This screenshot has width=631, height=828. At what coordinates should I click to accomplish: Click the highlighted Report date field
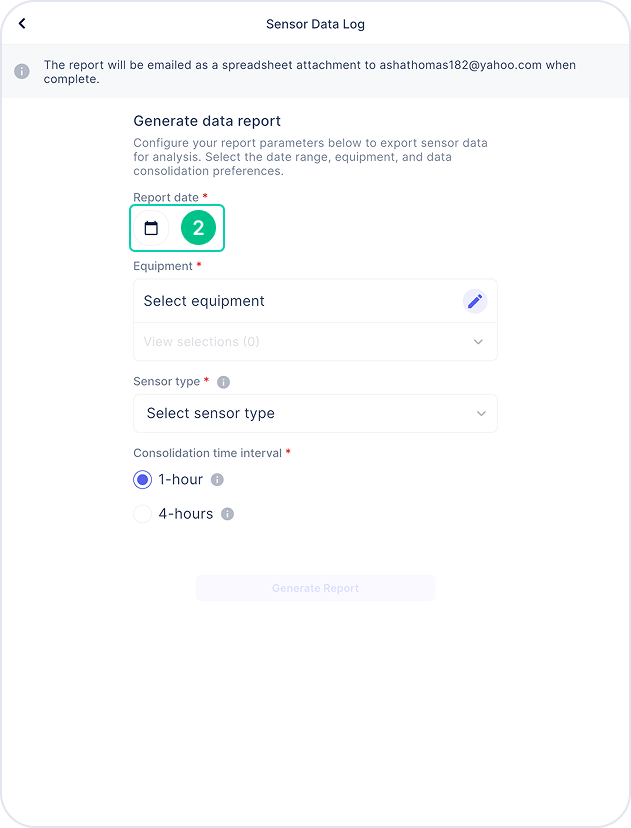coord(177,228)
